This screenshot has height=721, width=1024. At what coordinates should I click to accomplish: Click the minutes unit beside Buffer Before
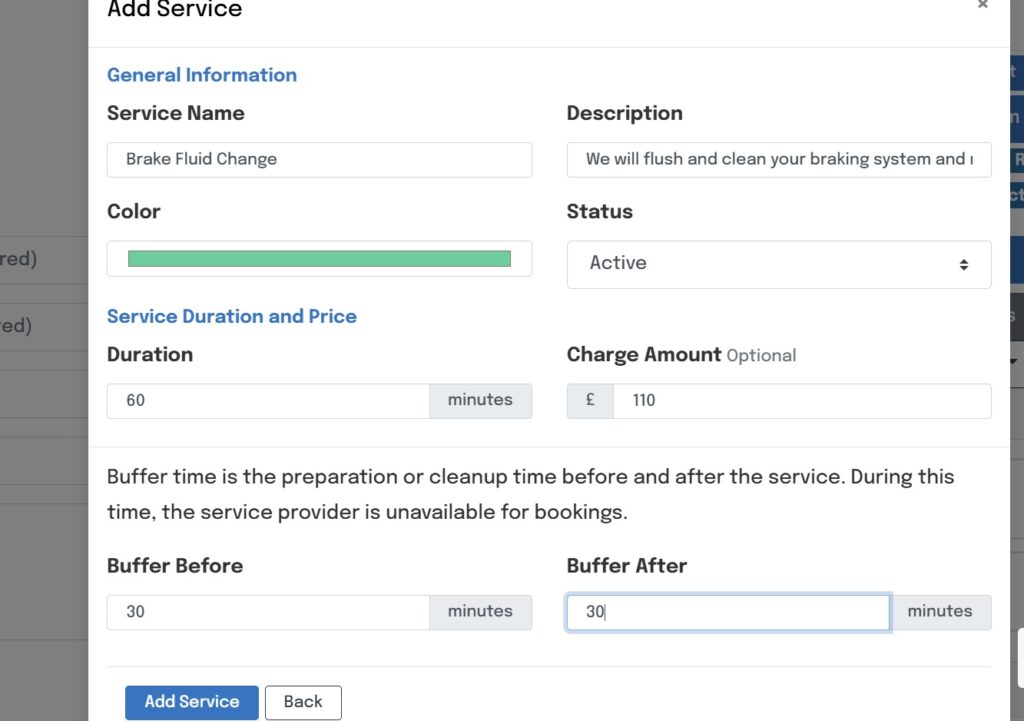pos(480,612)
